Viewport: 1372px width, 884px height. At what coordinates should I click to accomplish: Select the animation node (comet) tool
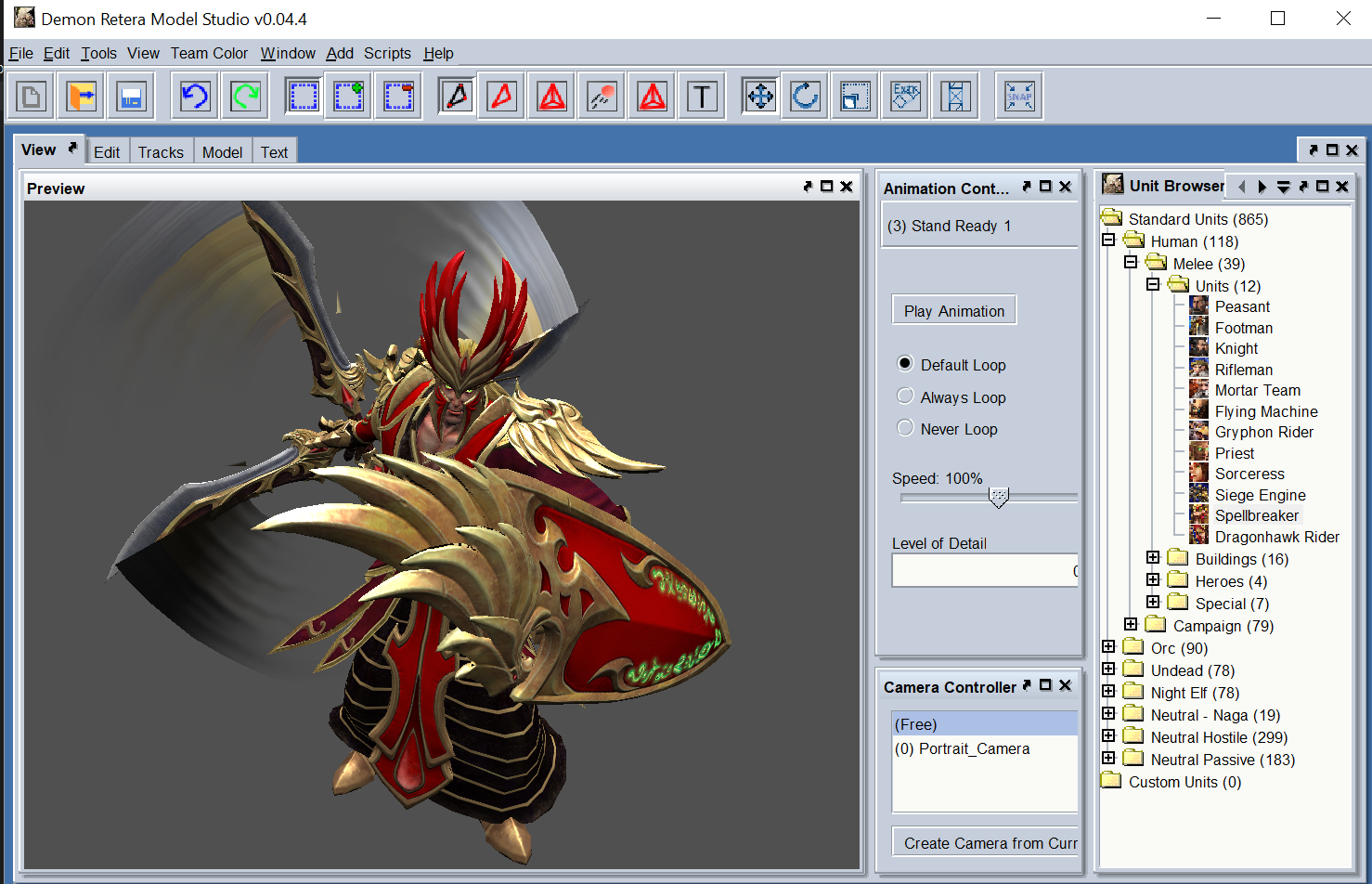(x=602, y=96)
